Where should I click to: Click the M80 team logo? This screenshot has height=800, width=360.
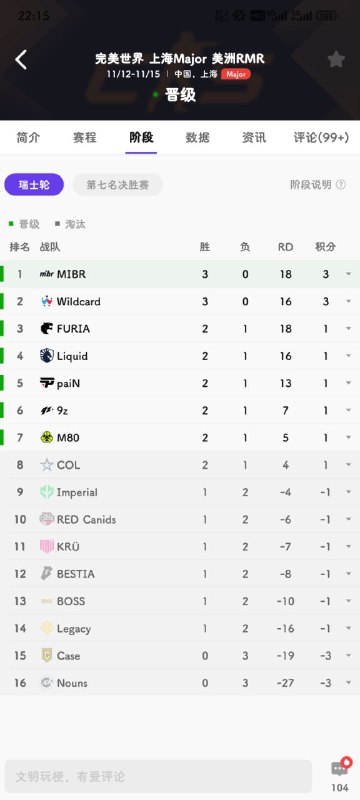(46, 437)
